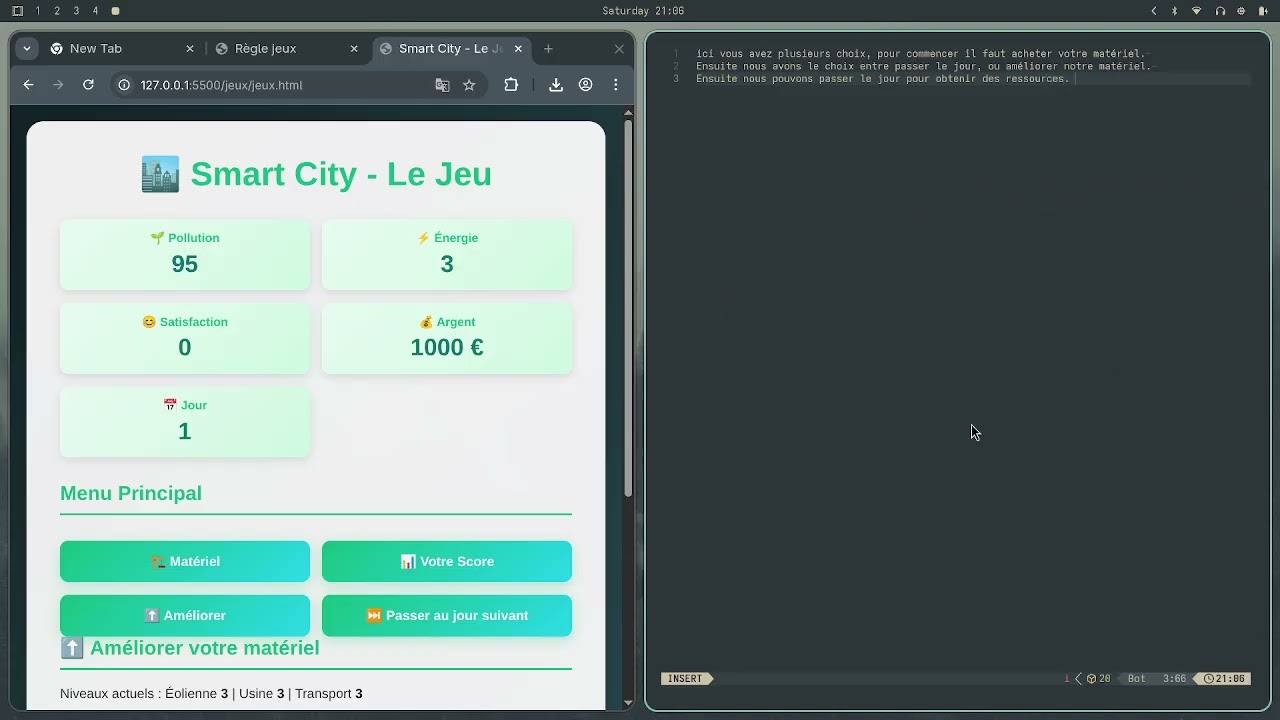Image resolution: width=1280 pixels, height=720 pixels.
Task: Go forward in browser history
Action: coord(58,85)
